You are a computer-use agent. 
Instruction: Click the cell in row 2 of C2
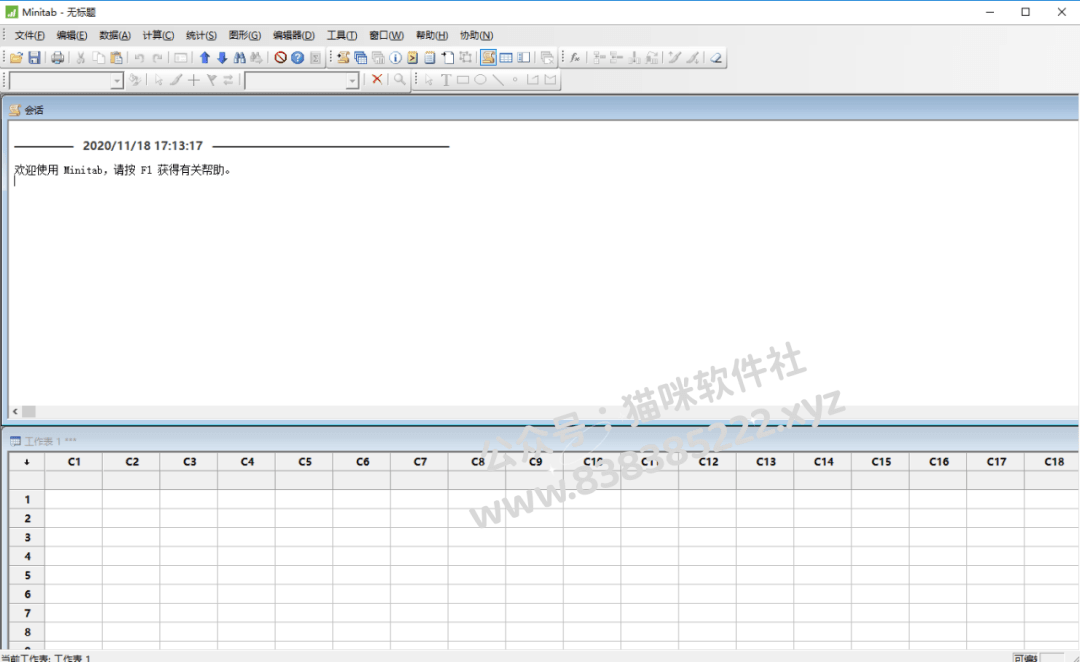(x=132, y=518)
